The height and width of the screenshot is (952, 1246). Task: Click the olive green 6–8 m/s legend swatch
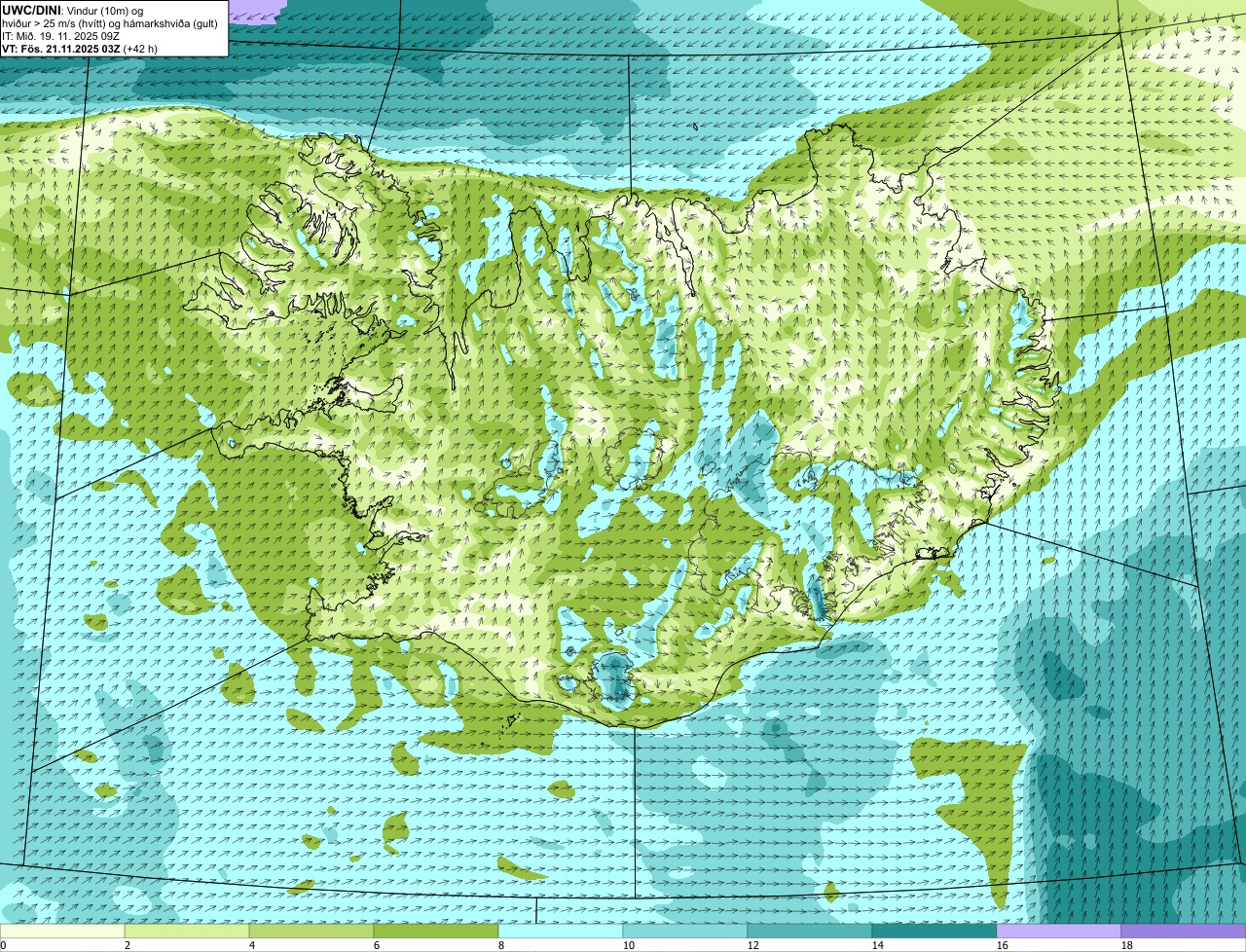tap(436, 932)
